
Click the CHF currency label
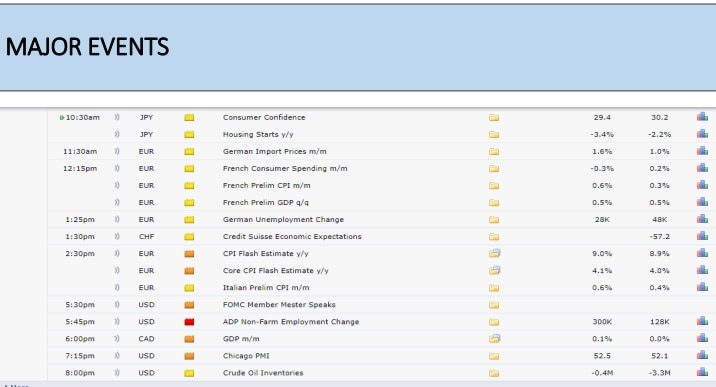[146, 236]
